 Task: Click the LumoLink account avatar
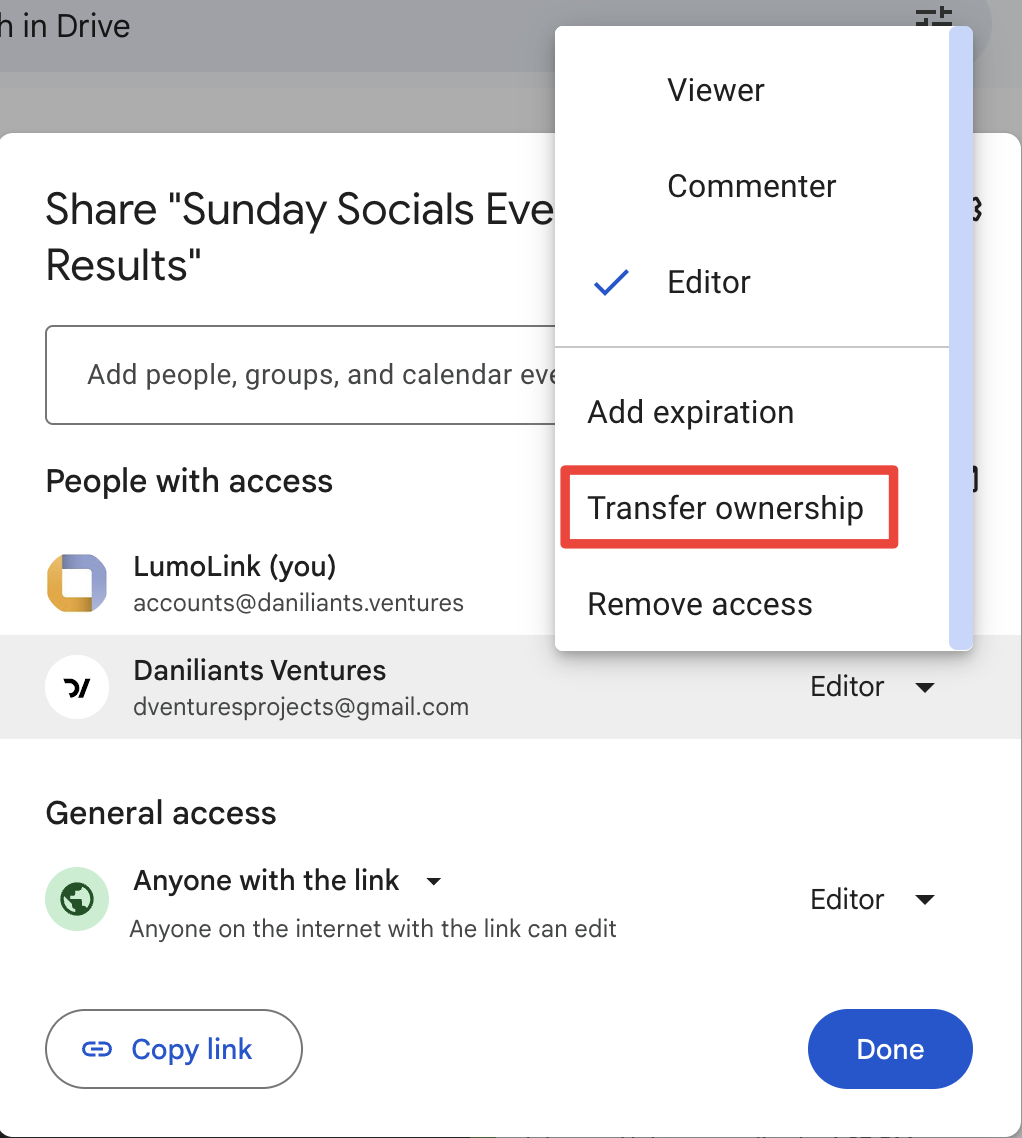tap(77, 583)
